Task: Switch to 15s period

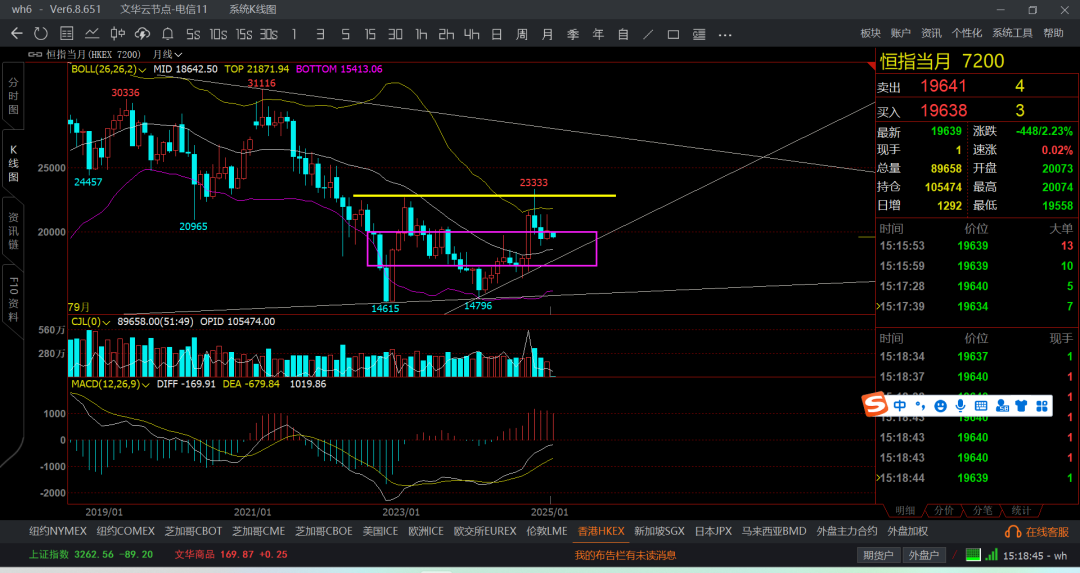Action: [244, 34]
